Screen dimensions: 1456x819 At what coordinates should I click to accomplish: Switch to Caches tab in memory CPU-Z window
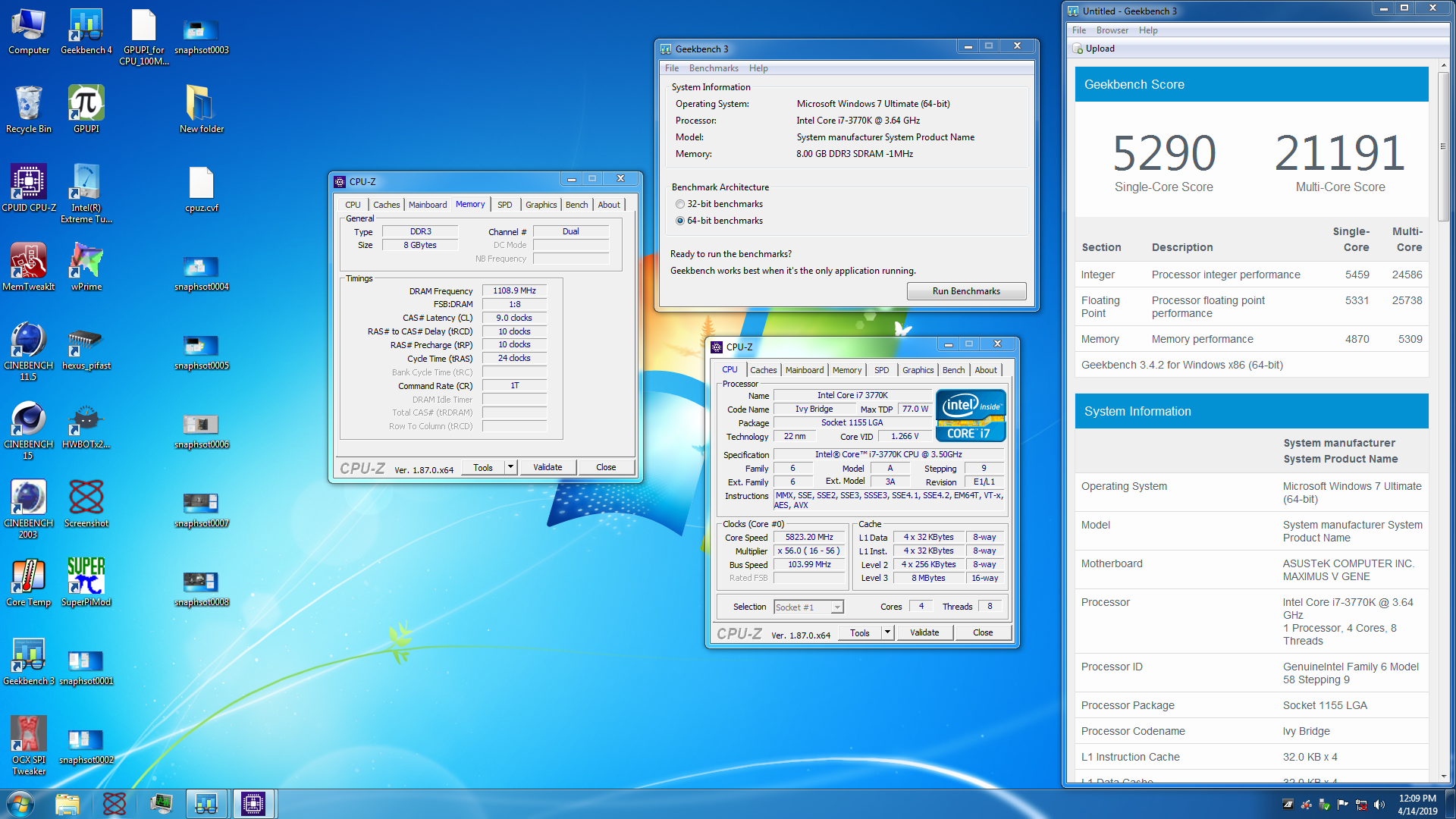click(386, 205)
